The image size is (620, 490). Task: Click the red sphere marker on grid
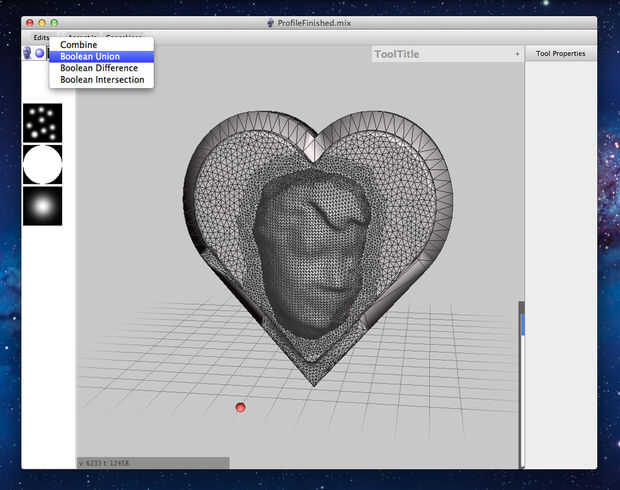(240, 407)
